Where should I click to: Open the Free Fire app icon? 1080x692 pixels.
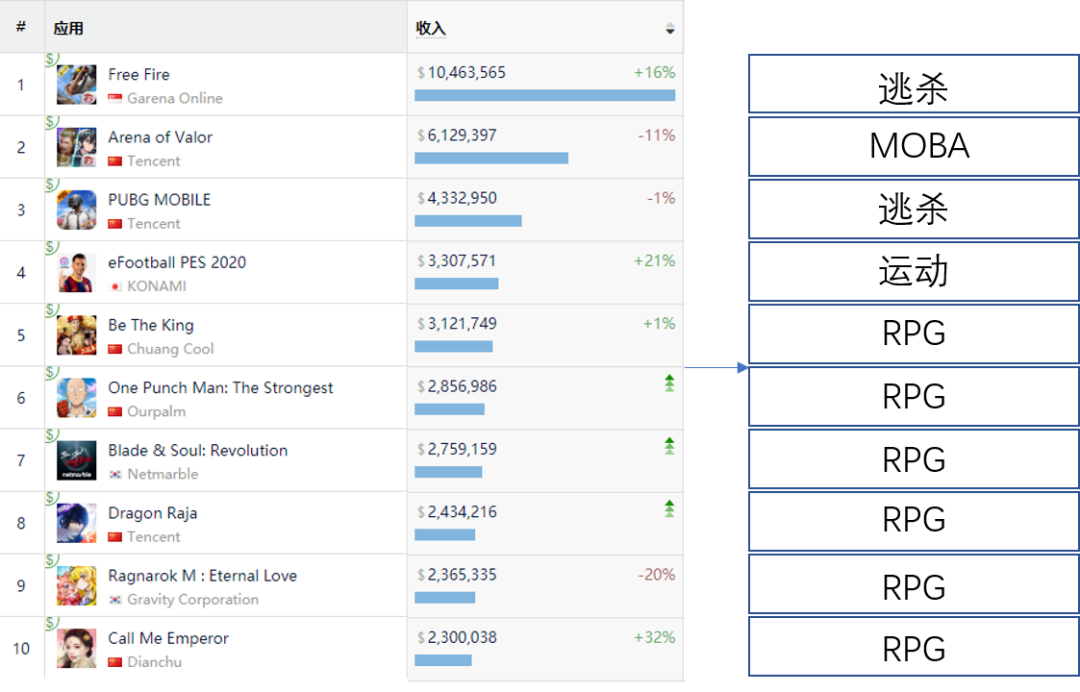coord(76,85)
